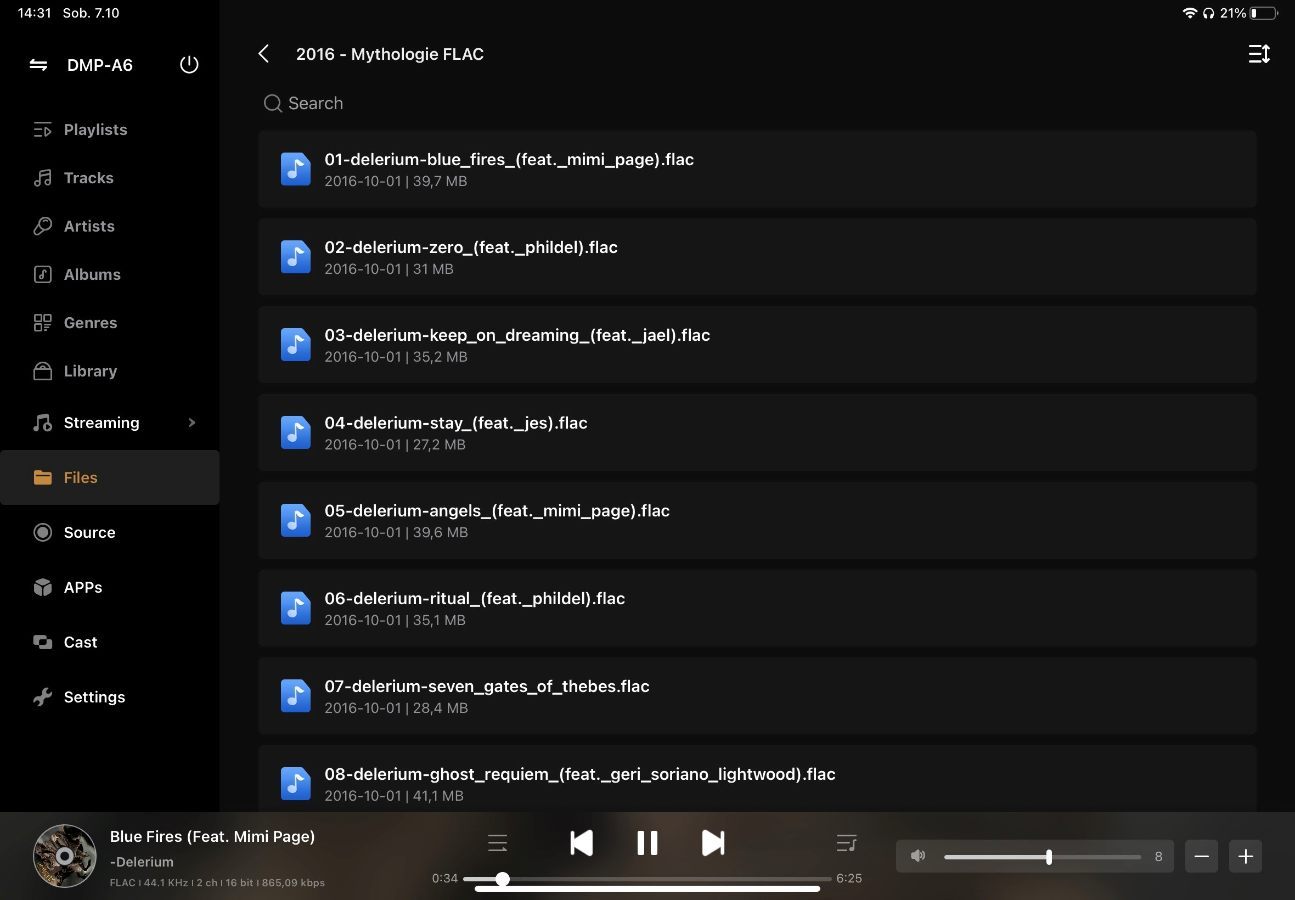Screen dimensions: 1295x900
Task: Play 03-delerium-keep_on_dreaming file
Action: [757, 345]
